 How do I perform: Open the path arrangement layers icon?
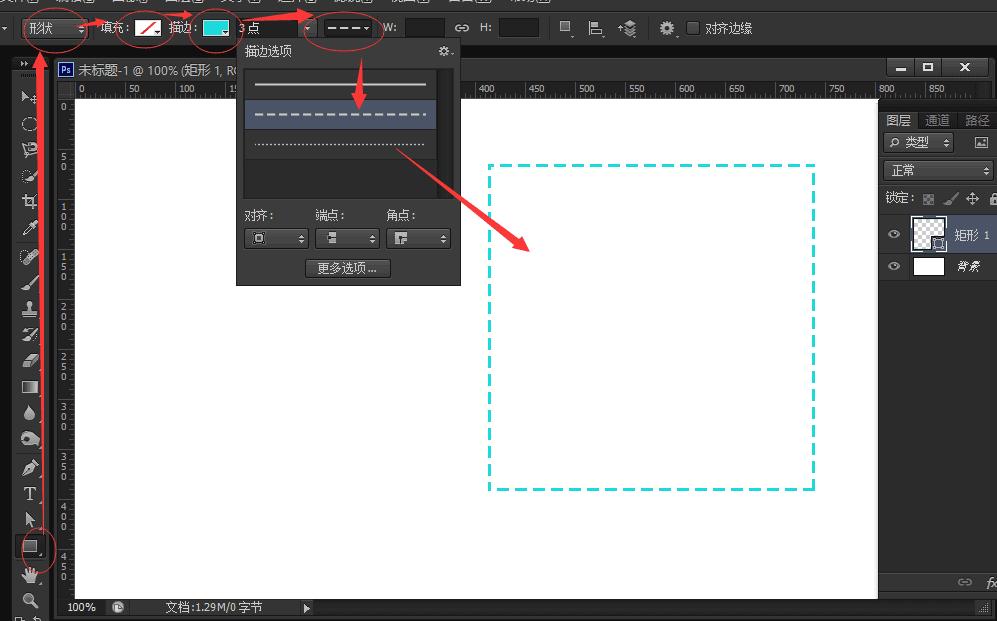628,28
